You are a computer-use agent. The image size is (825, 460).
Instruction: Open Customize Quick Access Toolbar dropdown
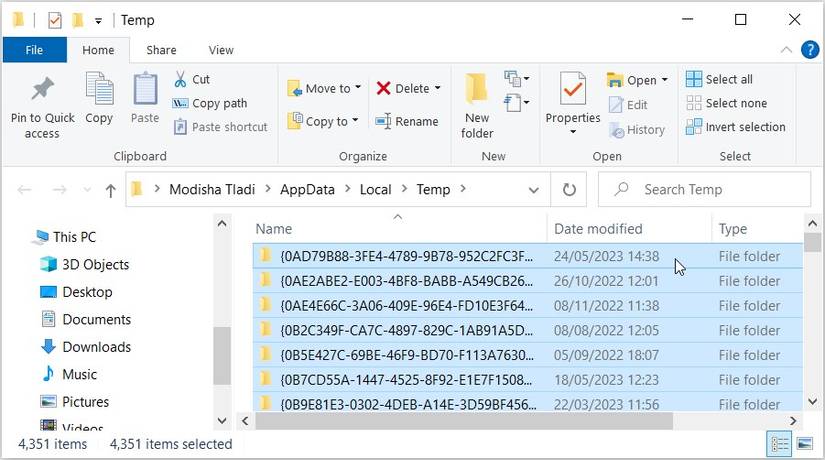pyautogui.click(x=98, y=21)
